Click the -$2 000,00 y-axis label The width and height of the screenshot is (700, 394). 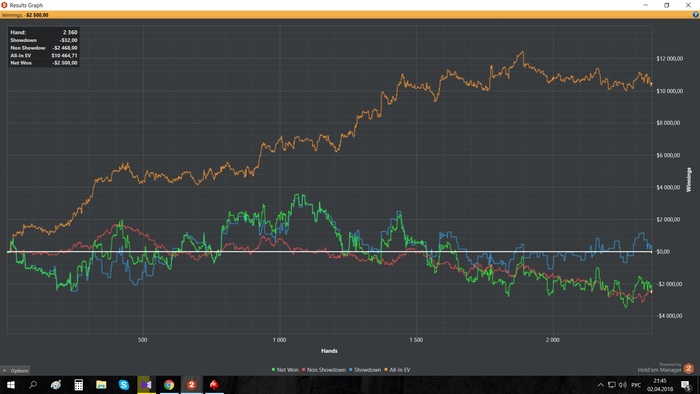pyautogui.click(x=669, y=284)
